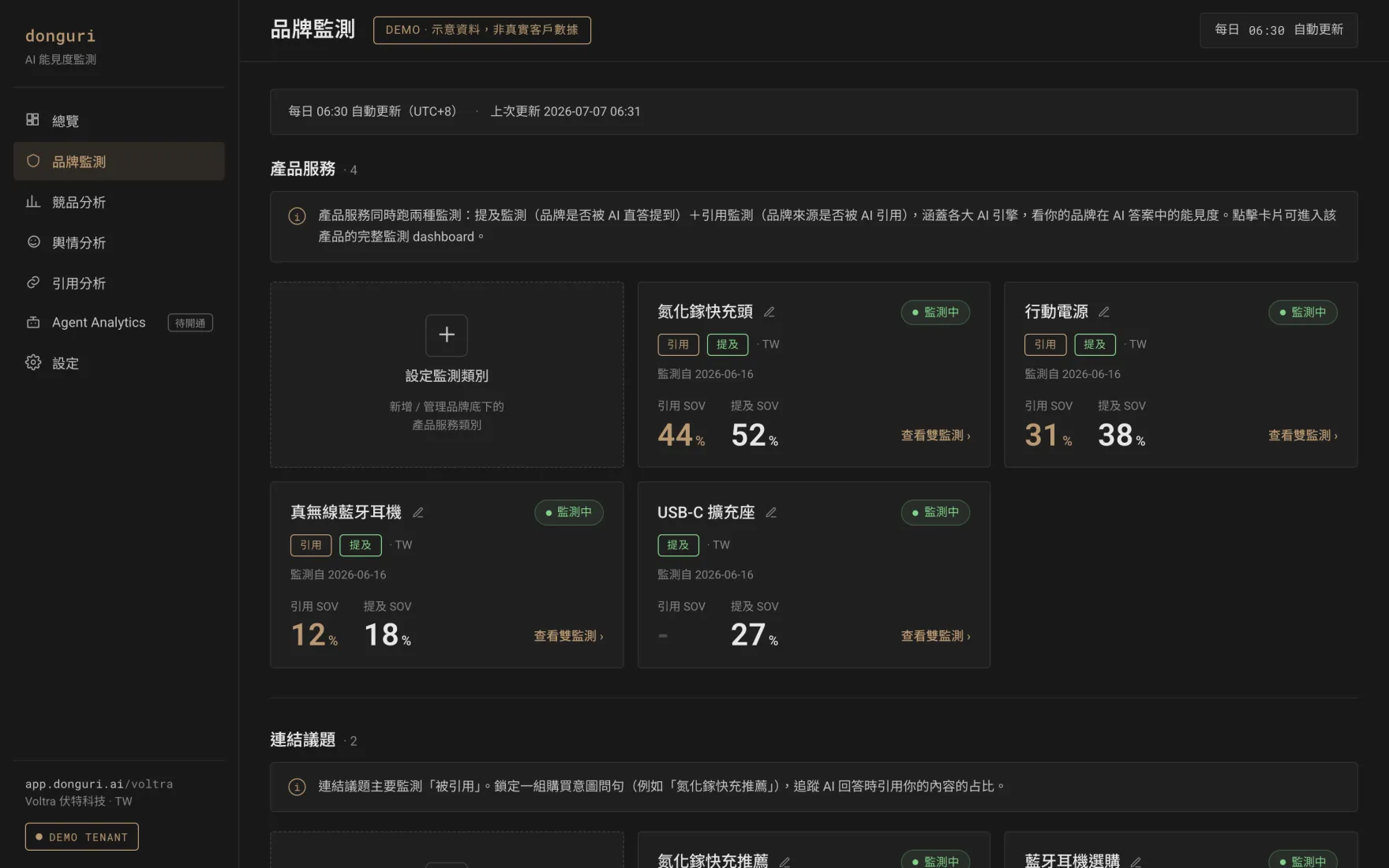Open 總覽 overview grid icon
Screen dimensions: 1389x868
coord(32,120)
